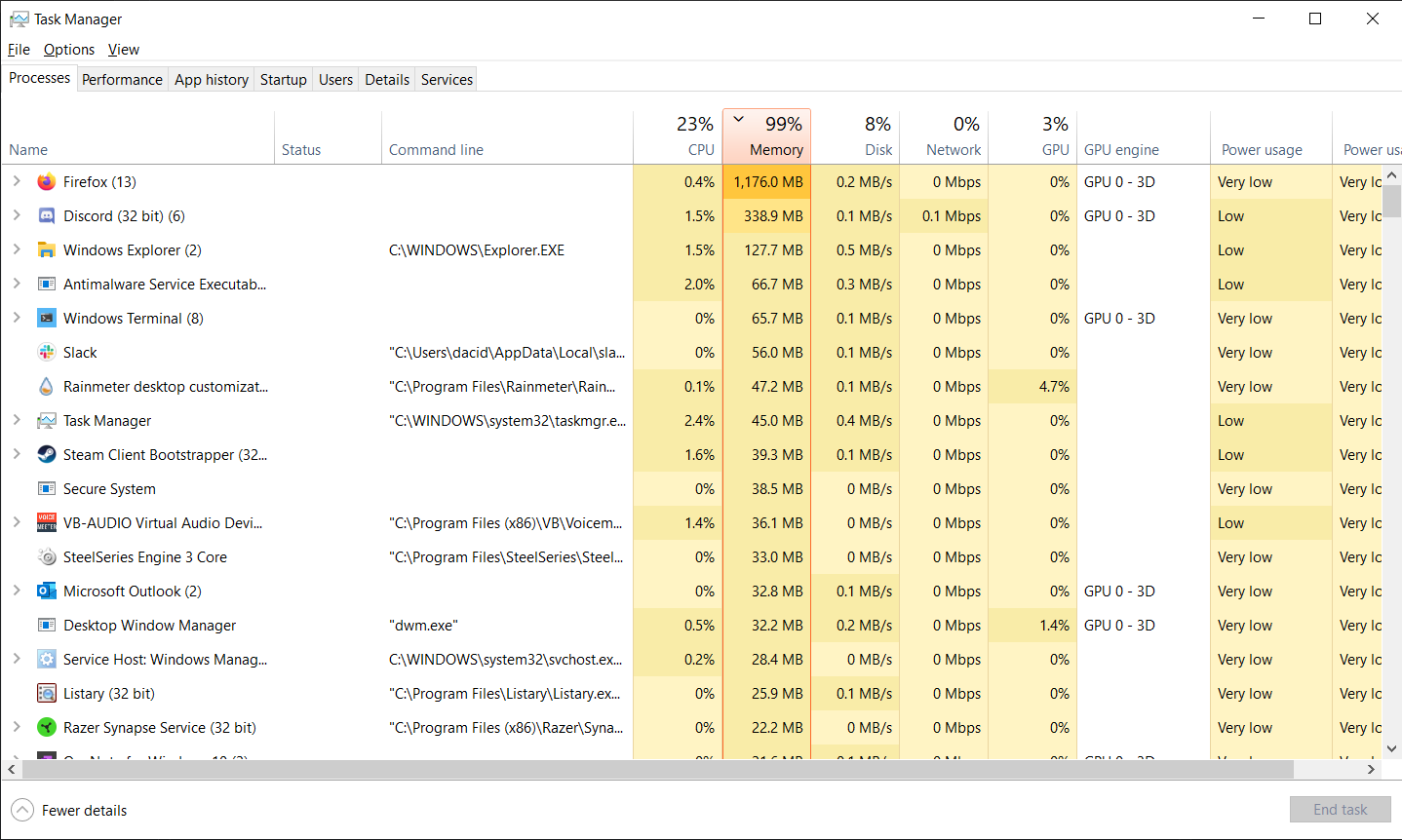Click the Steam Client Bootstrapper icon
The width and height of the screenshot is (1402, 840).
pyautogui.click(x=46, y=454)
